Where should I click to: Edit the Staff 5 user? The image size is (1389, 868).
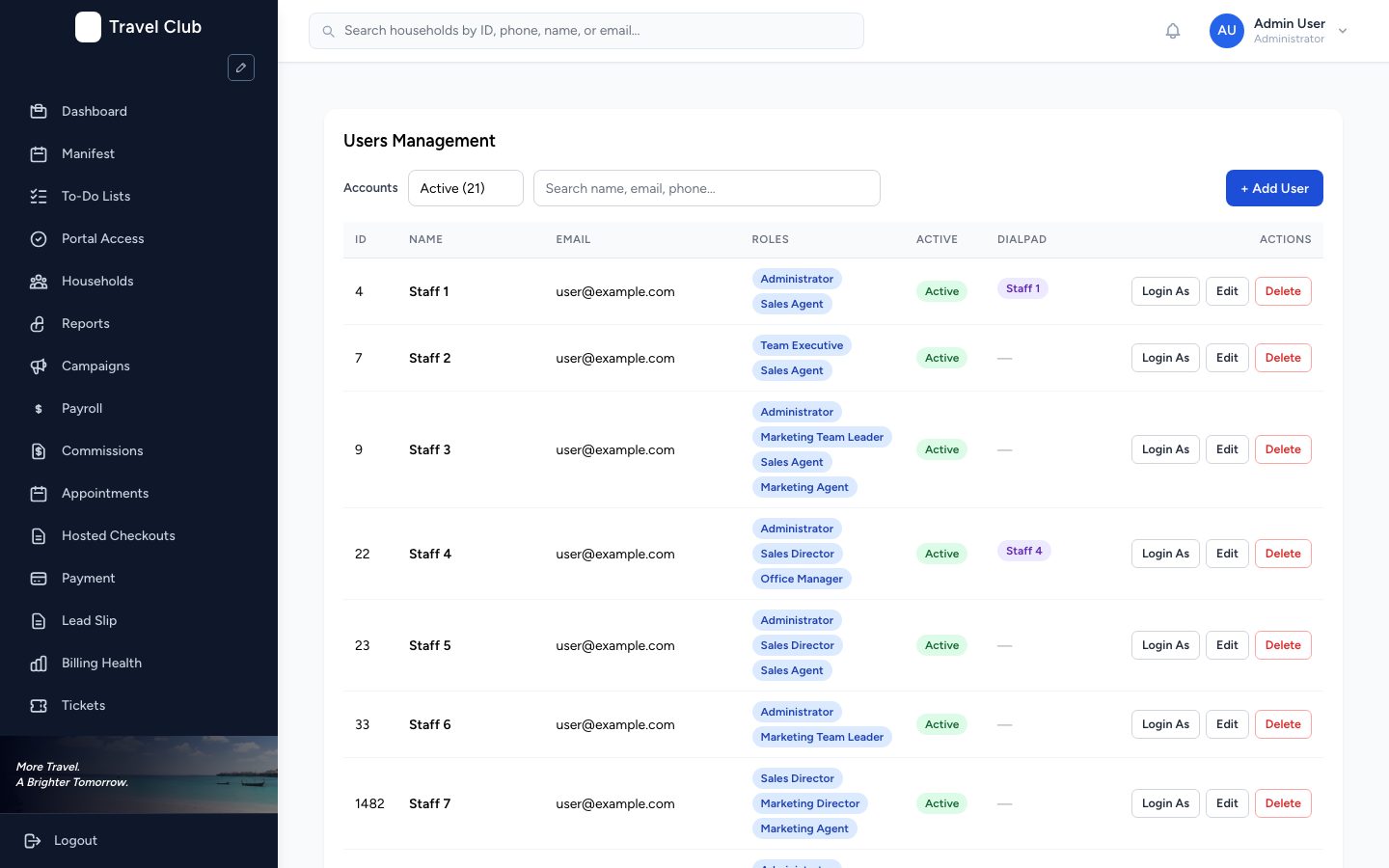click(x=1227, y=645)
